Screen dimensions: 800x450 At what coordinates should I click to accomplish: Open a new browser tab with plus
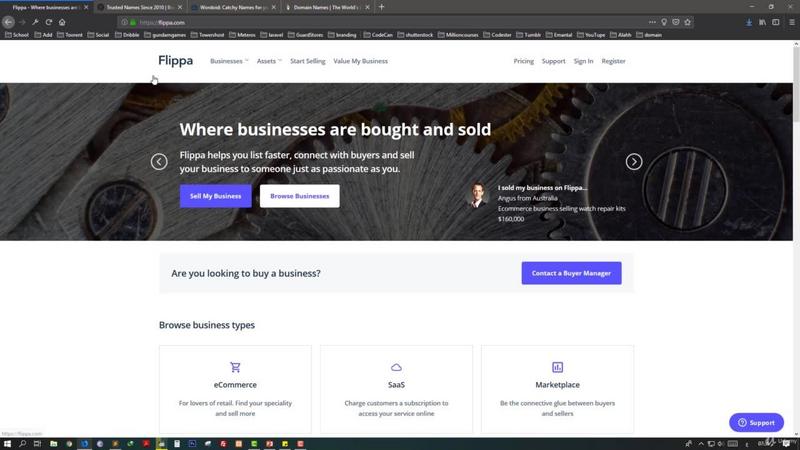click(x=381, y=7)
